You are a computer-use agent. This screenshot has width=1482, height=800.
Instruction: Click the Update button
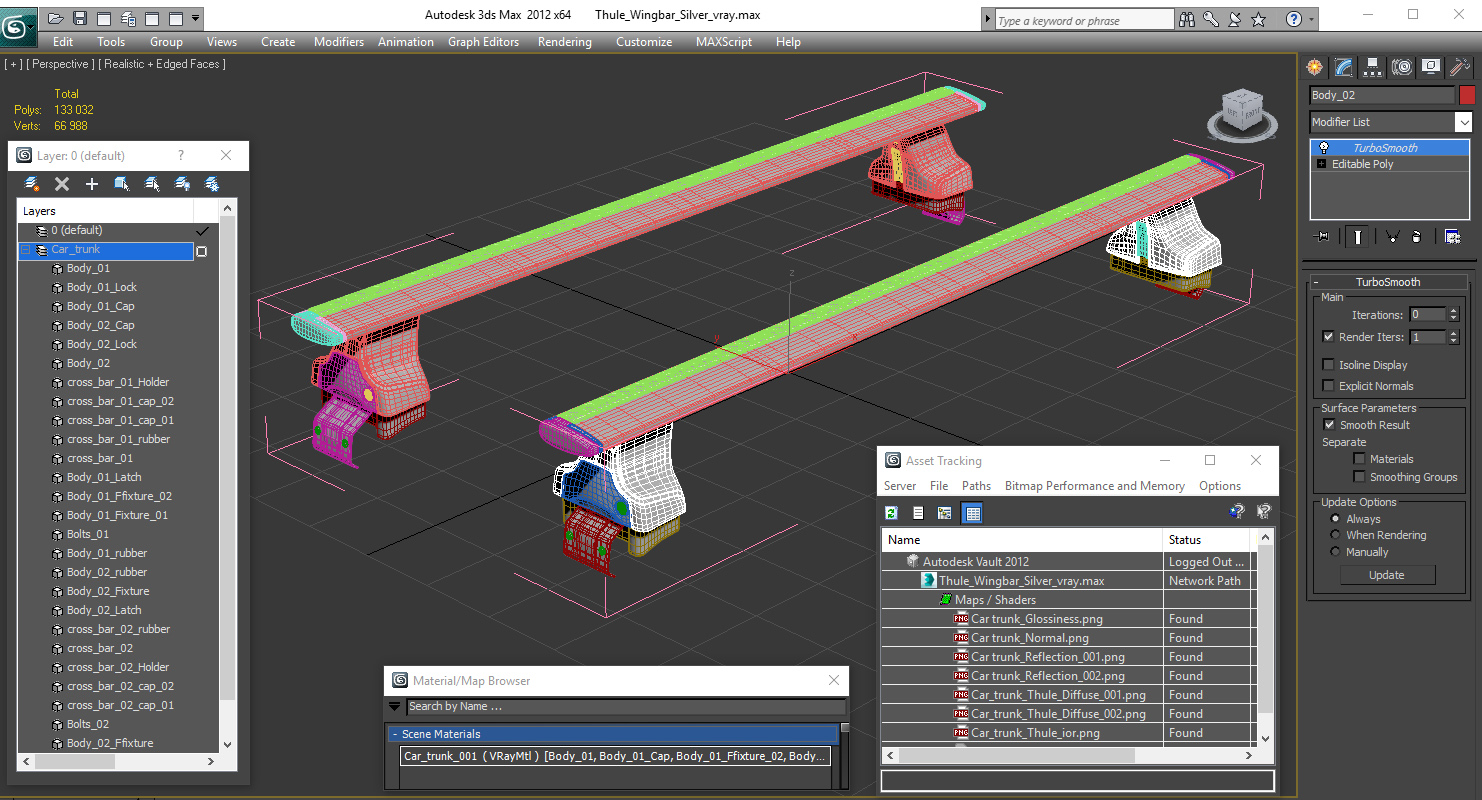[1387, 575]
